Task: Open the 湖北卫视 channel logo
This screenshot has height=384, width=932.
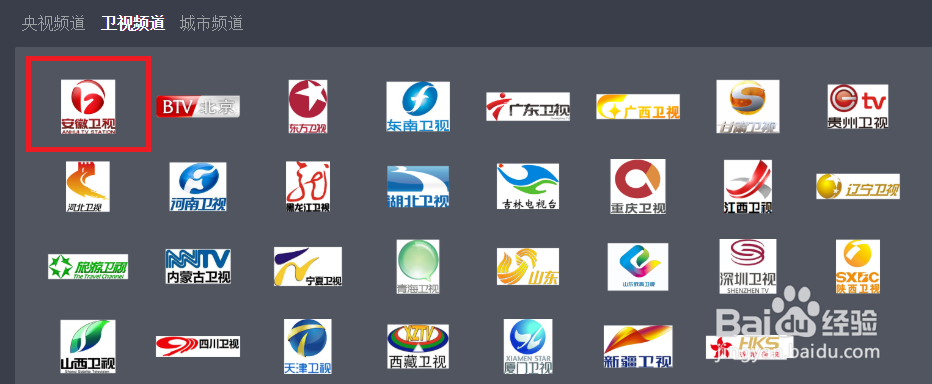Action: pyautogui.click(x=418, y=187)
